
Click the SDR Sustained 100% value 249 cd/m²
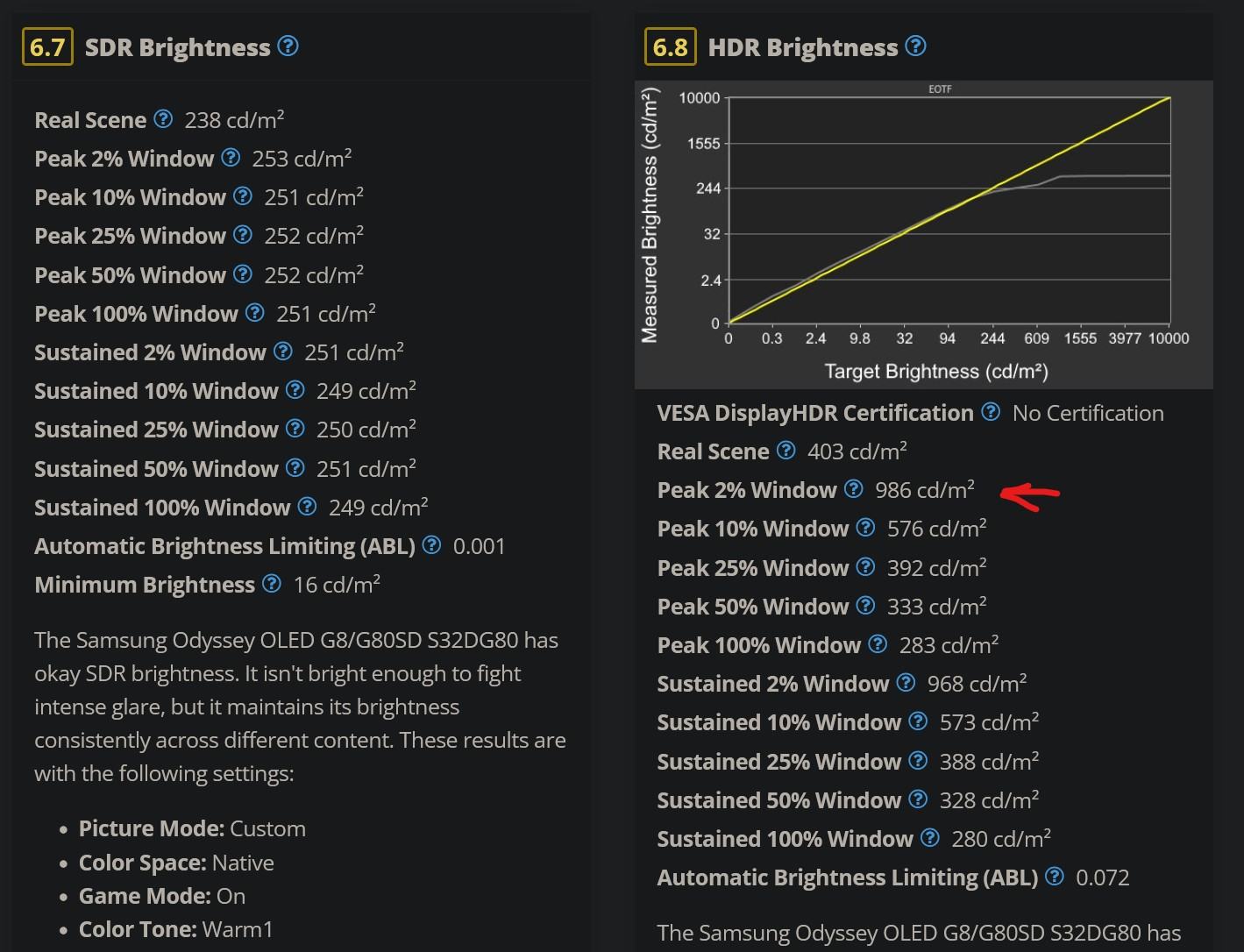[x=378, y=507]
